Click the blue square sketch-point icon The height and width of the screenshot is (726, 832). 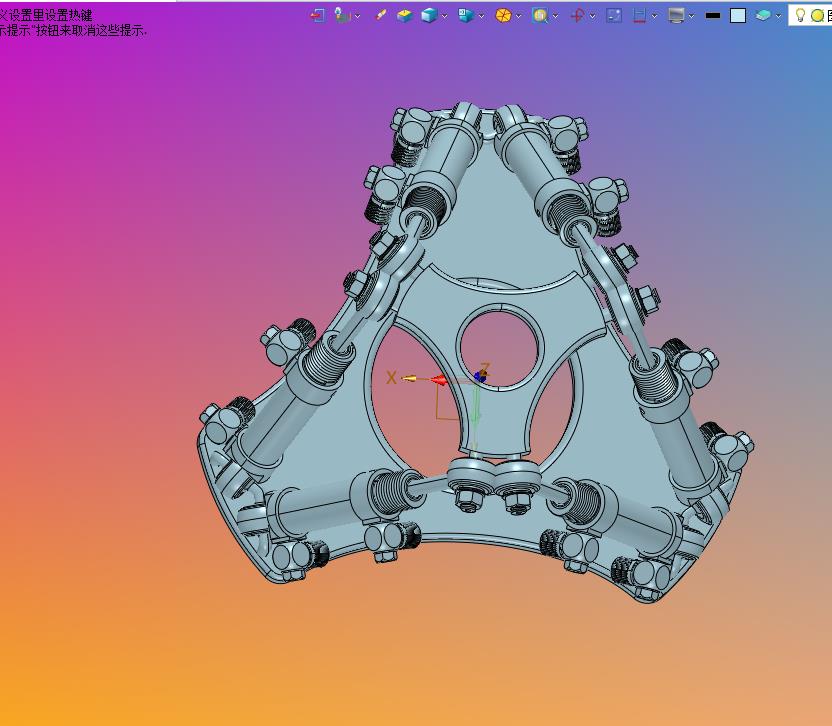click(614, 15)
